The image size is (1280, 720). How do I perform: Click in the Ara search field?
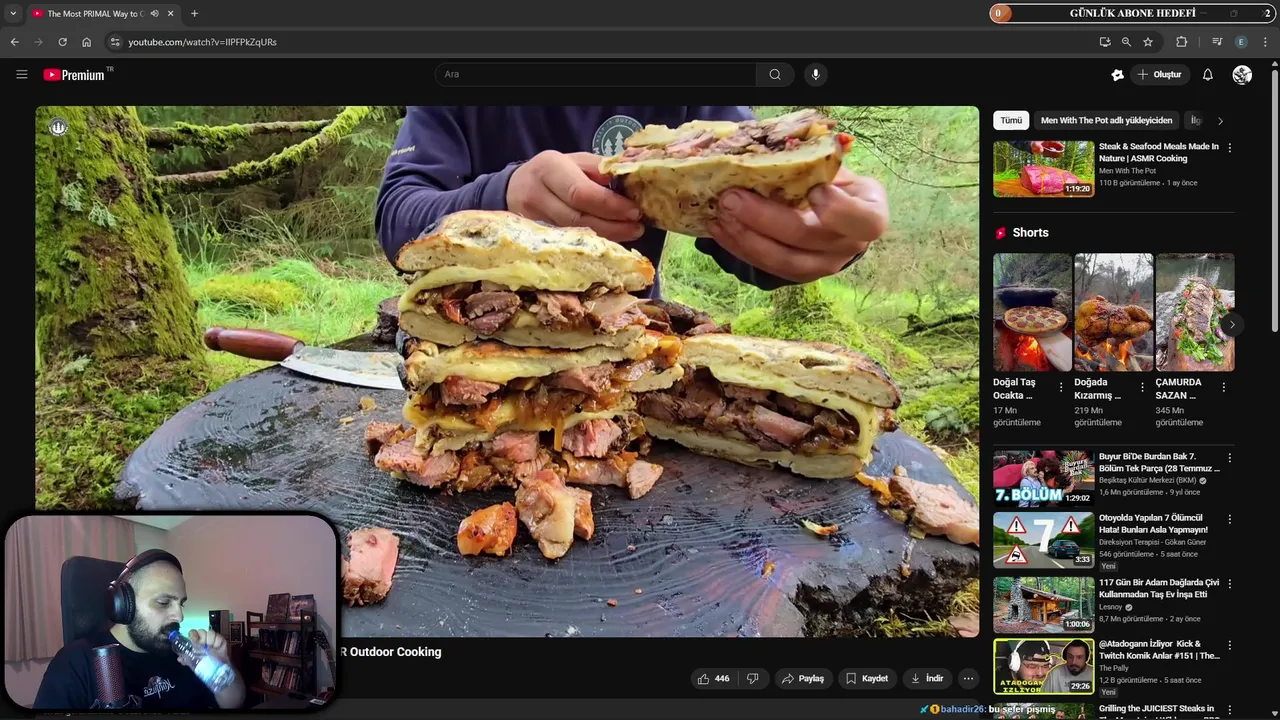(595, 74)
